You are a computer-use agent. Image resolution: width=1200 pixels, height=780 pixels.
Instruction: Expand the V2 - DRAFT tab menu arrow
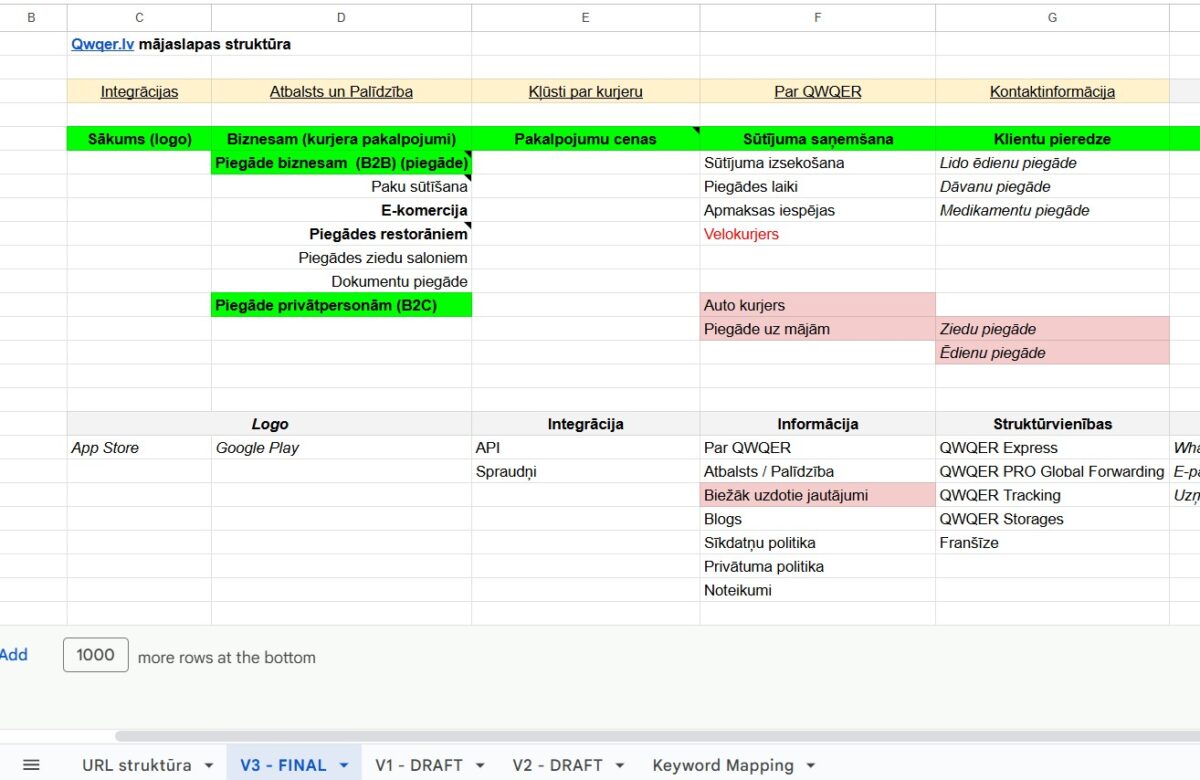[x=619, y=765]
